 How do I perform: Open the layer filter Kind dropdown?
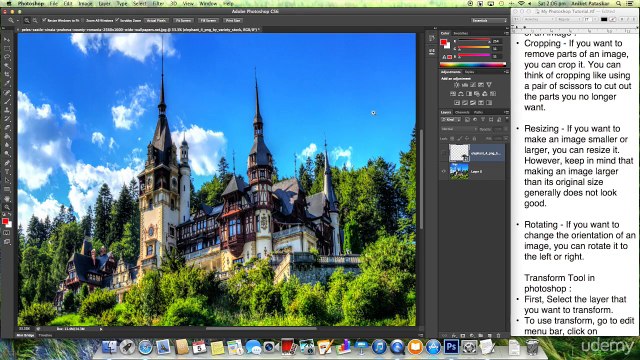pos(451,120)
